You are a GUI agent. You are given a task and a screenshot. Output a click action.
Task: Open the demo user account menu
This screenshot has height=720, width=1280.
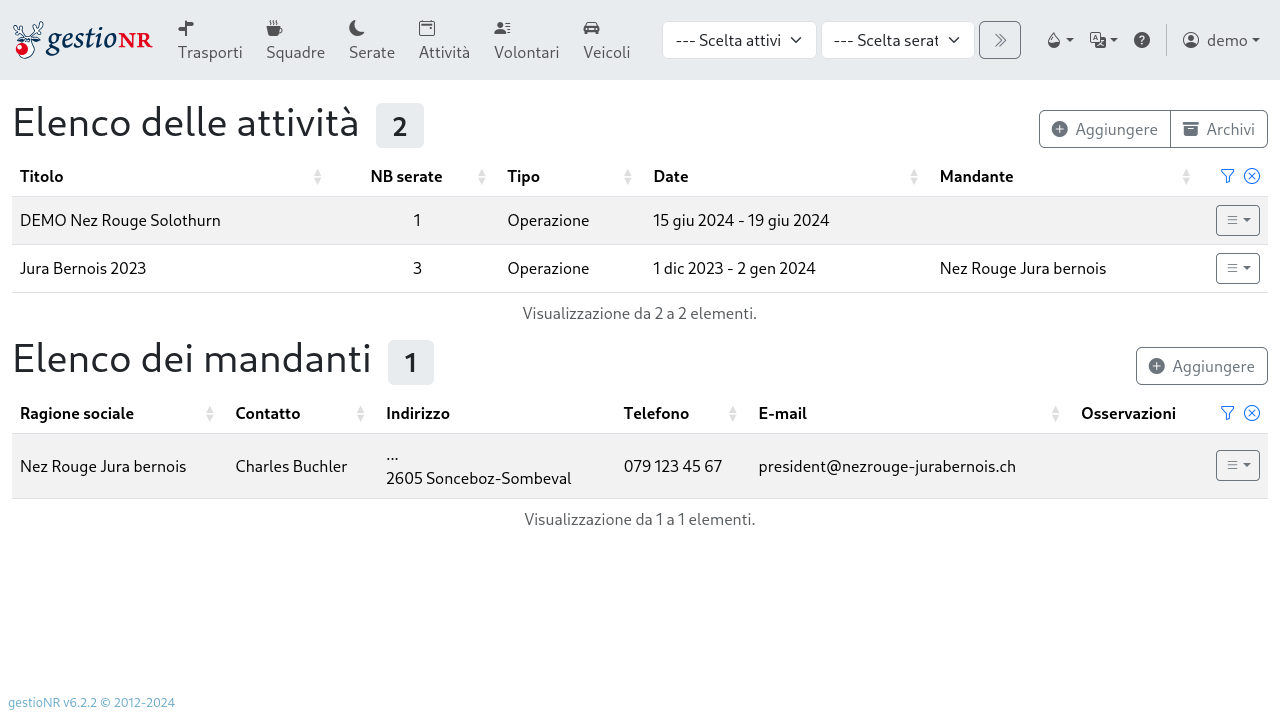(x=1220, y=40)
